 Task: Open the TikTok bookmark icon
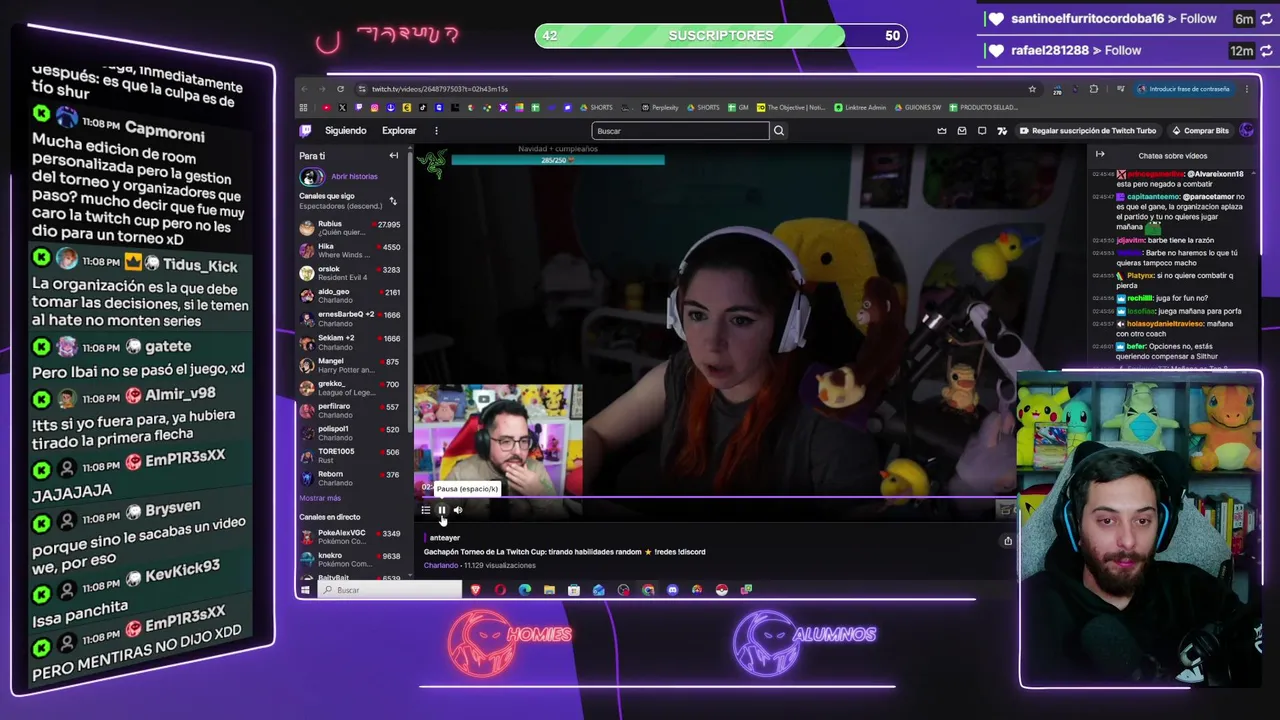423,108
